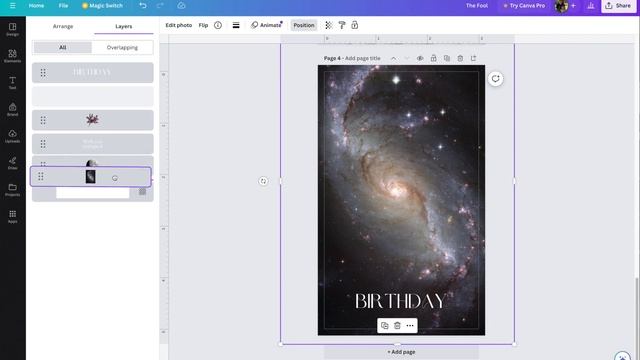This screenshot has width=640, height=360.
Task: Click the rotate handle left of canvas
Action: coord(263,181)
